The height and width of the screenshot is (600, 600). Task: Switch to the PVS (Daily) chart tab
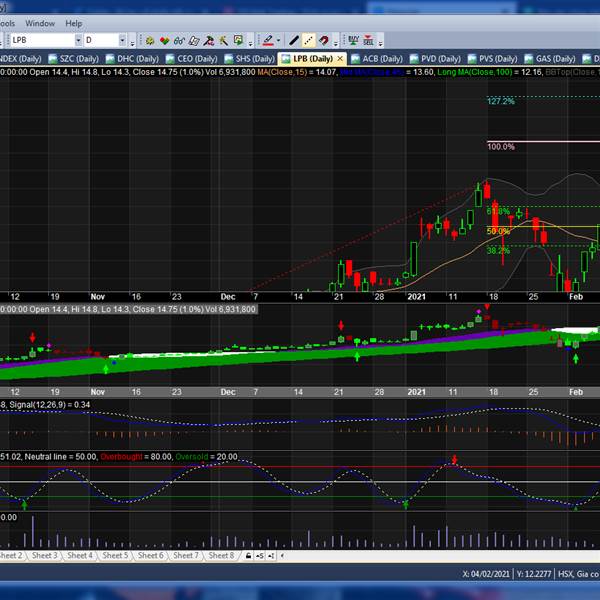coord(493,59)
